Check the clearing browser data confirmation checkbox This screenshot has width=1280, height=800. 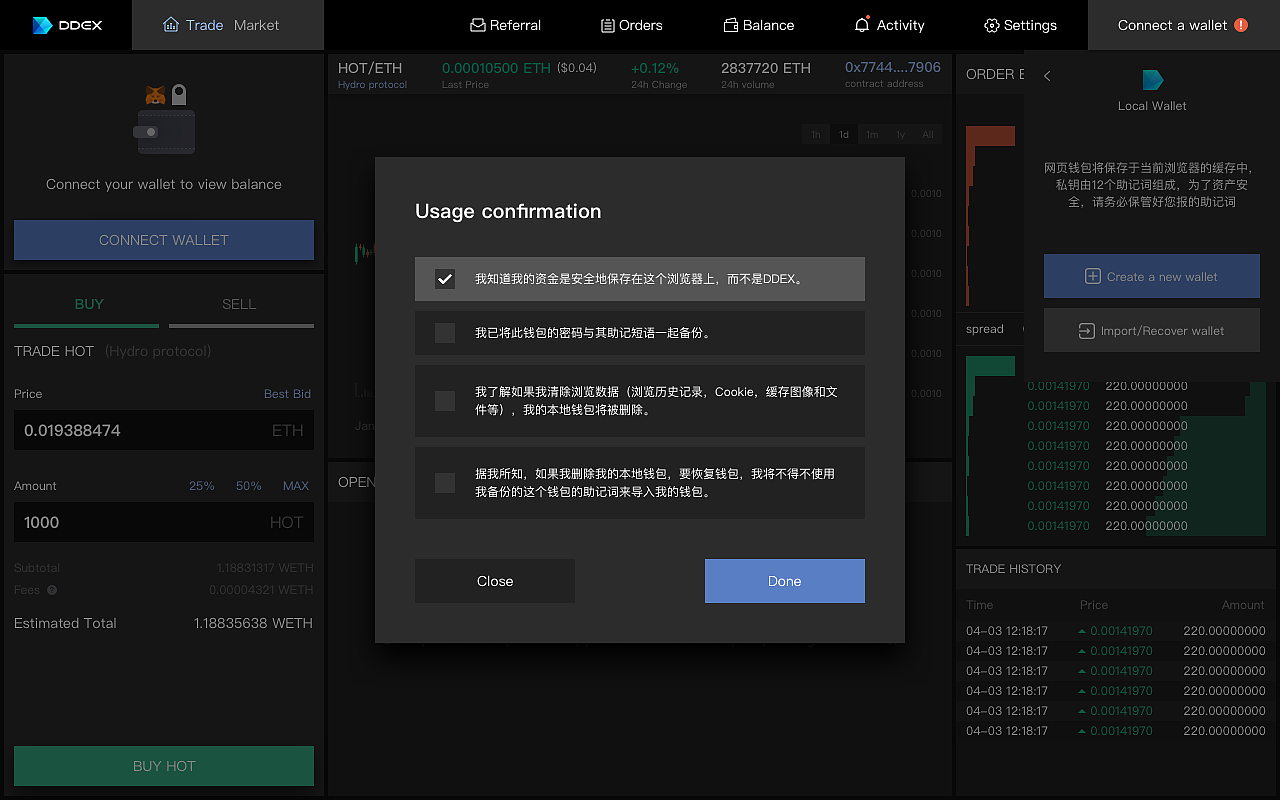445,400
